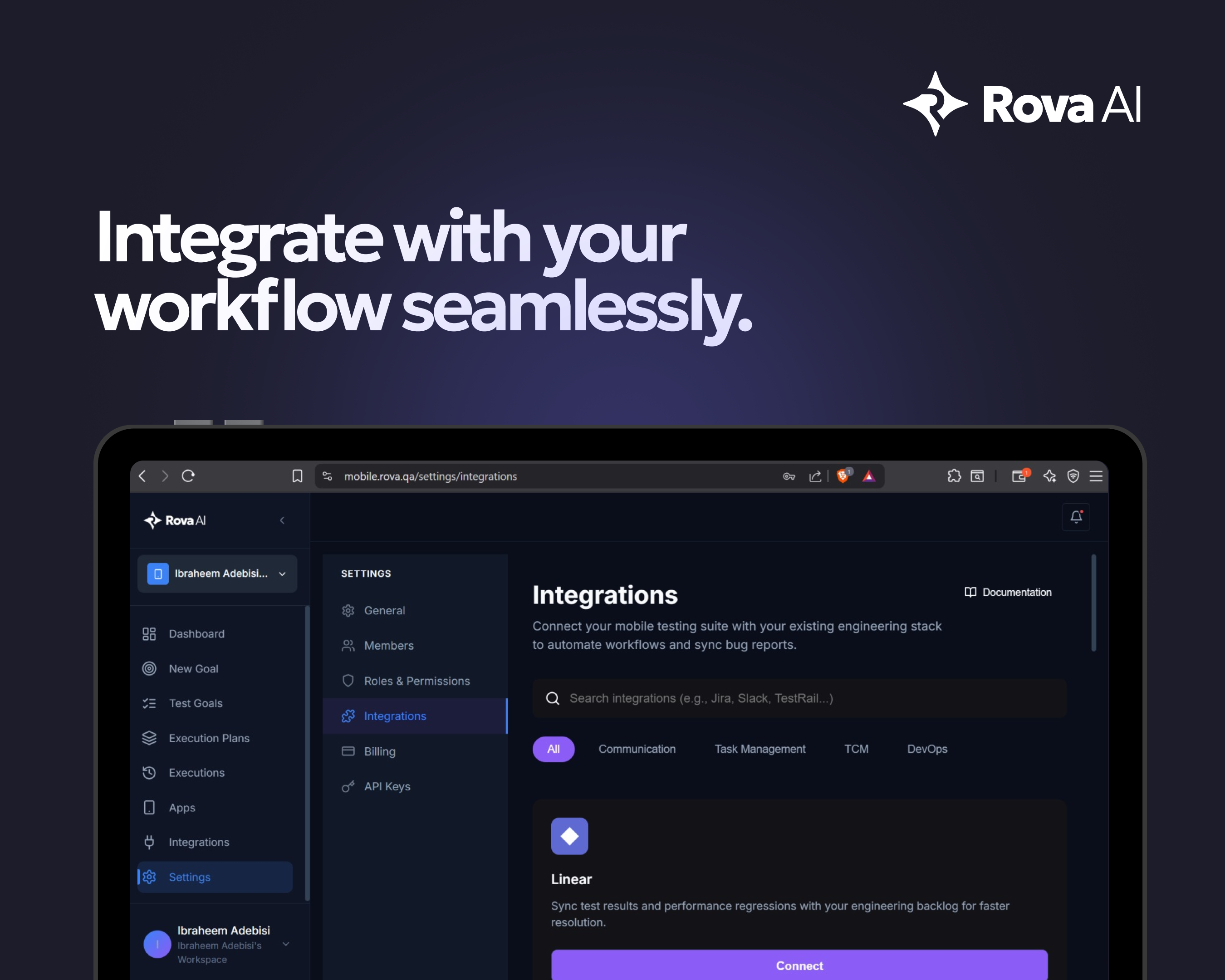1225x980 pixels.
Task: Open the New Goal section
Action: (193, 669)
